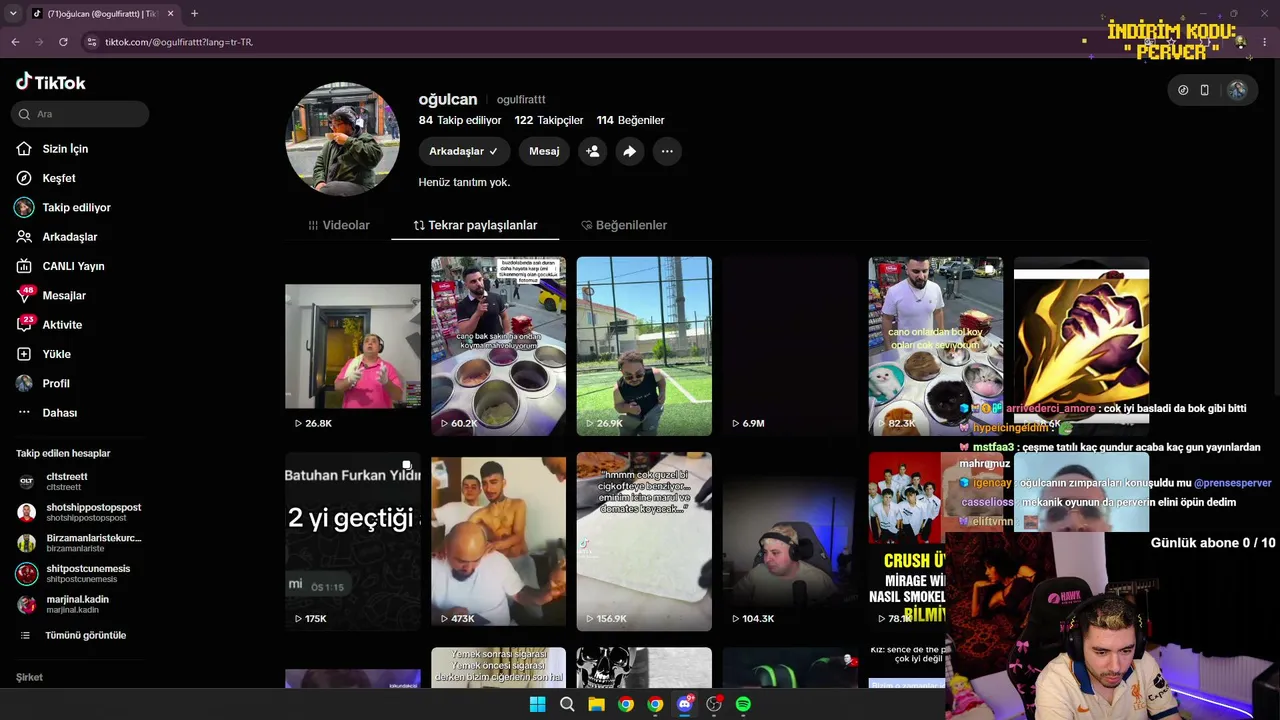Open taskbar search icon
1280x720 pixels.
(x=567, y=704)
